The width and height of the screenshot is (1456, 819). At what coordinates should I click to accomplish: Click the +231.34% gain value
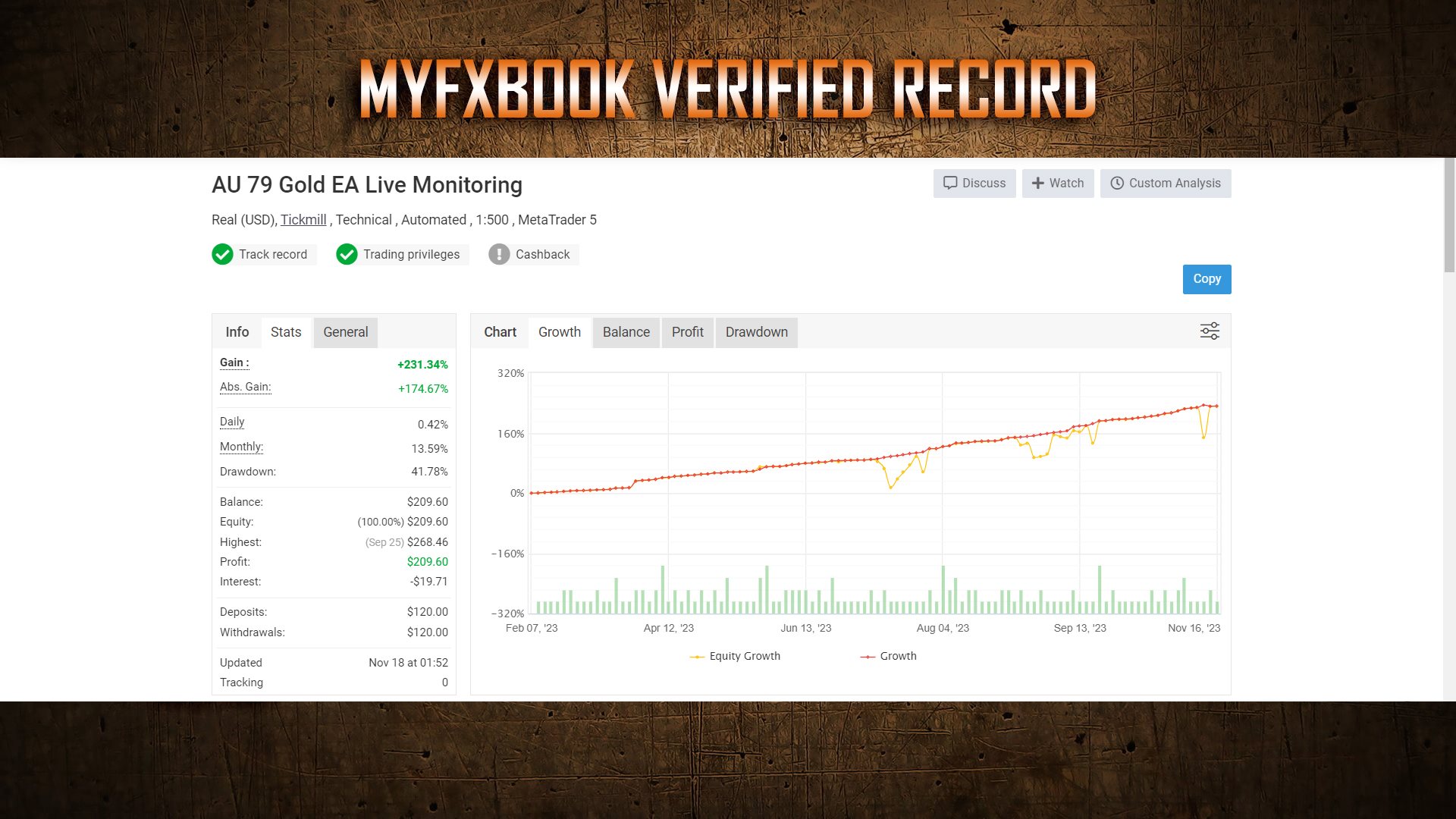point(422,365)
